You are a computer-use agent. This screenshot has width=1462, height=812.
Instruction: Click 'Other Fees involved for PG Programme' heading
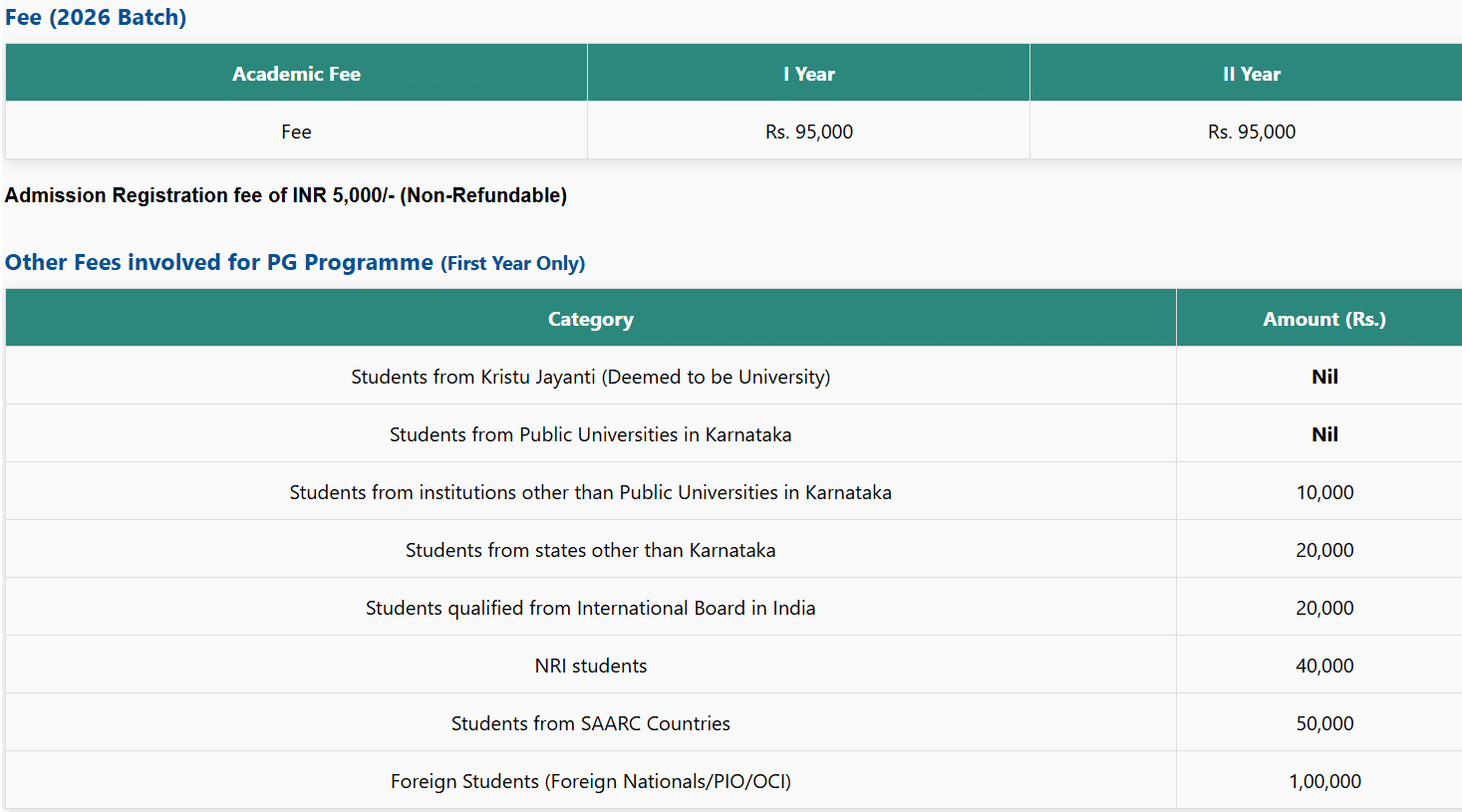click(219, 262)
